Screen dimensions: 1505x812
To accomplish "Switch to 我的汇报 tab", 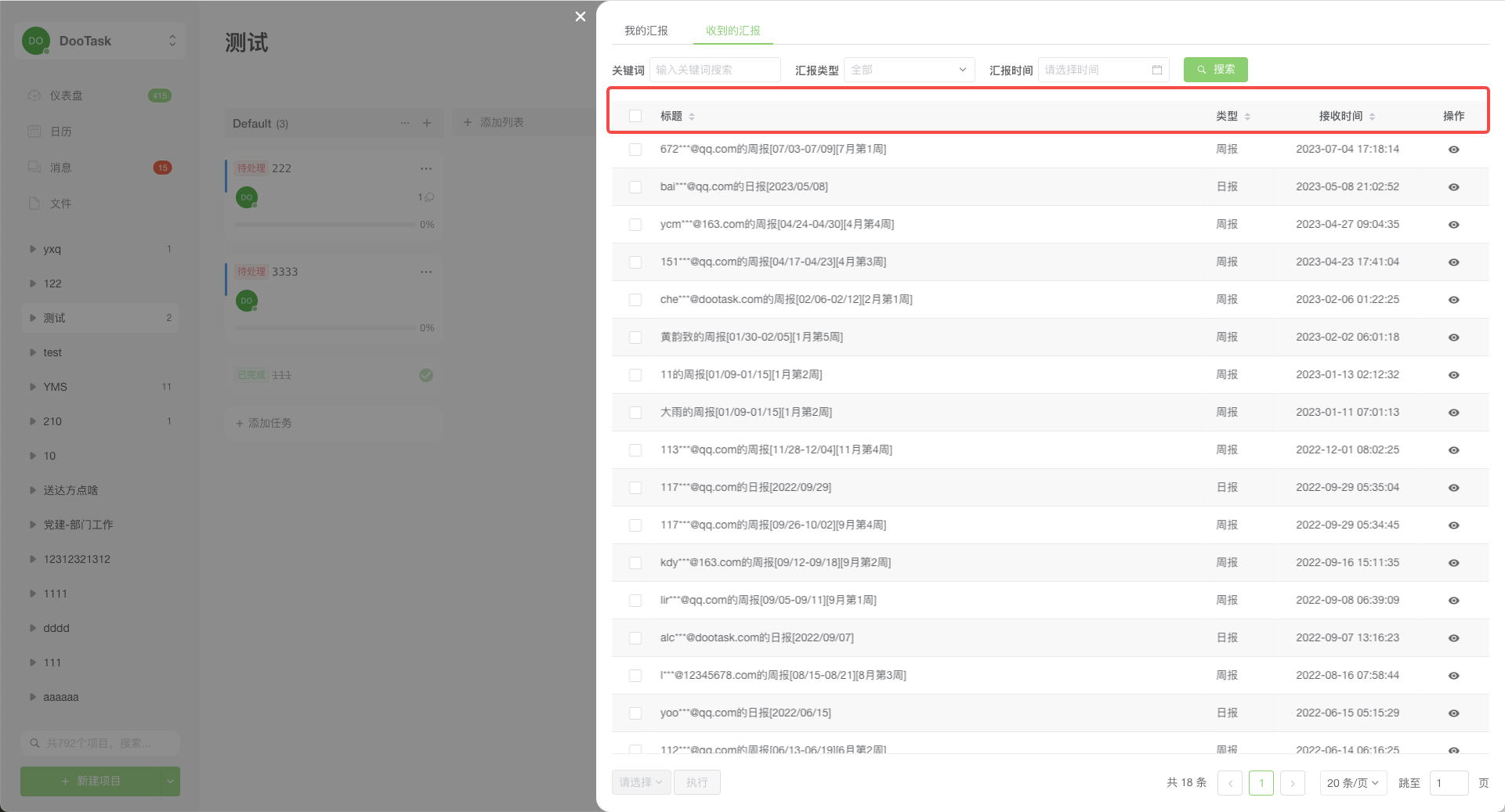I will coord(646,31).
